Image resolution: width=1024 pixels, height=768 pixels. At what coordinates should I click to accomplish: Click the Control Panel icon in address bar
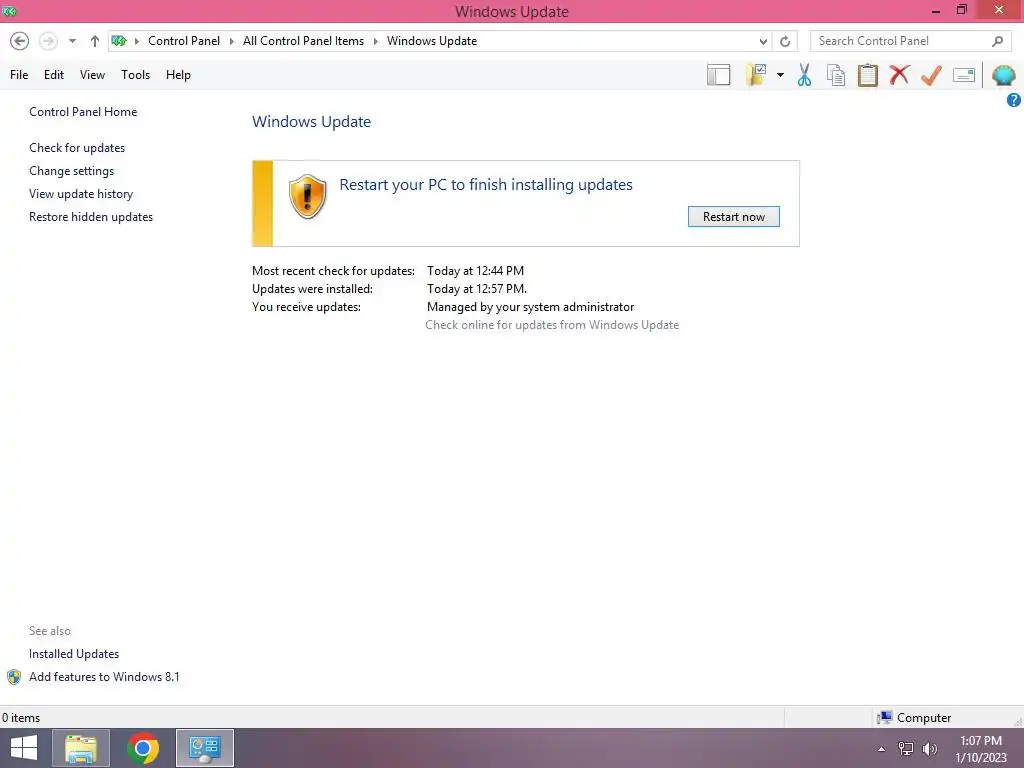[x=119, y=41]
